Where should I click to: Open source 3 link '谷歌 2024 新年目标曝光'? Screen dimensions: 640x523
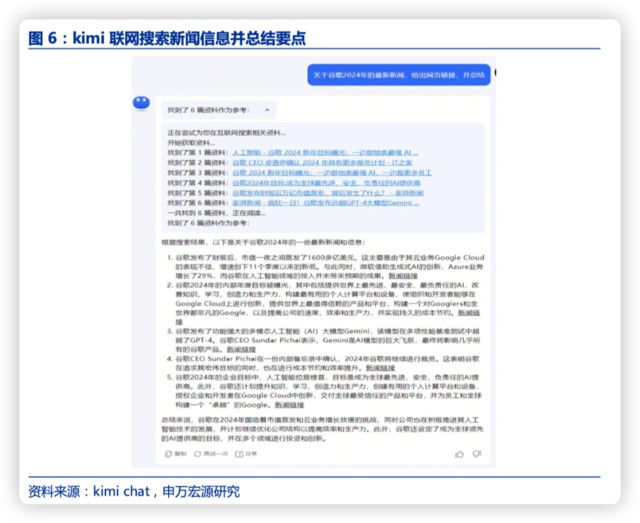pyautogui.click(x=332, y=173)
